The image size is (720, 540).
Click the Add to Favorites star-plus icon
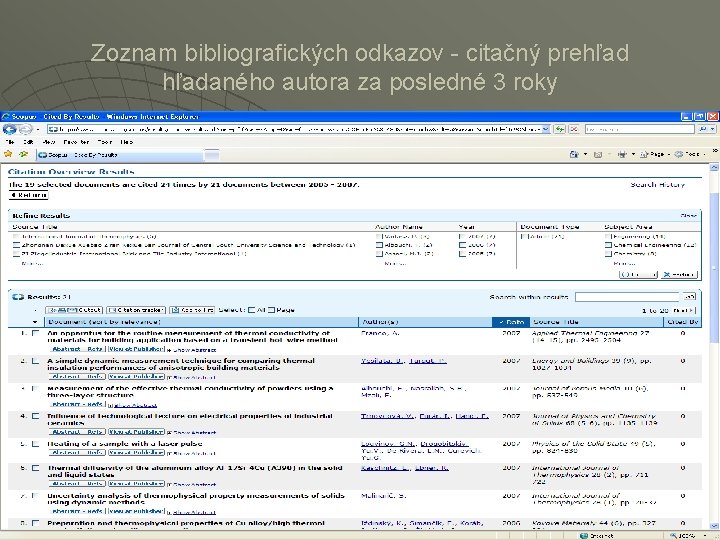pos(23,154)
